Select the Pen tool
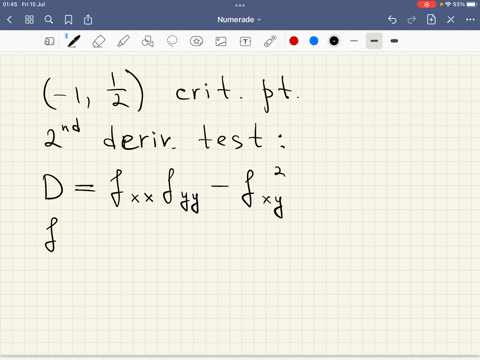 point(73,41)
